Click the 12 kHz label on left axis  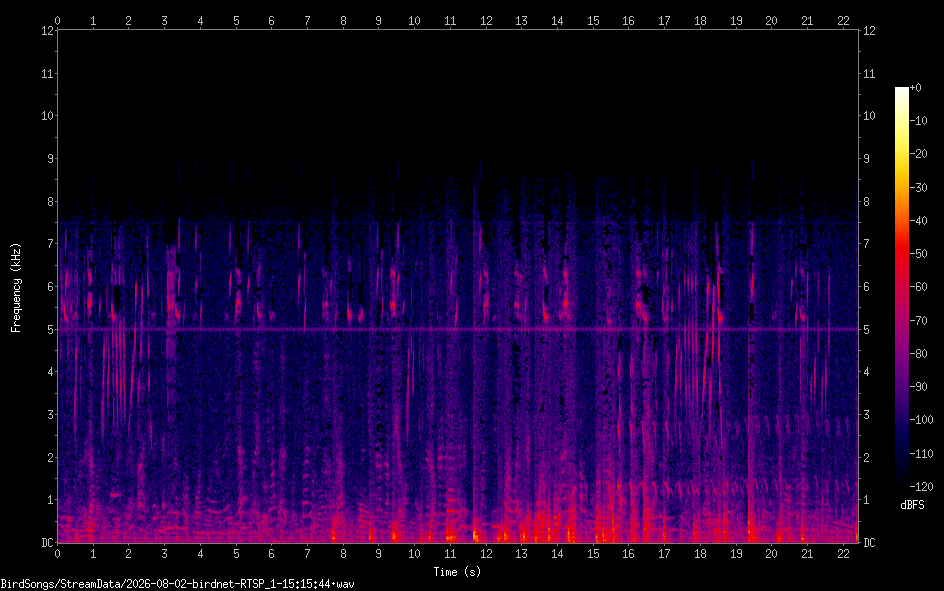(x=47, y=31)
